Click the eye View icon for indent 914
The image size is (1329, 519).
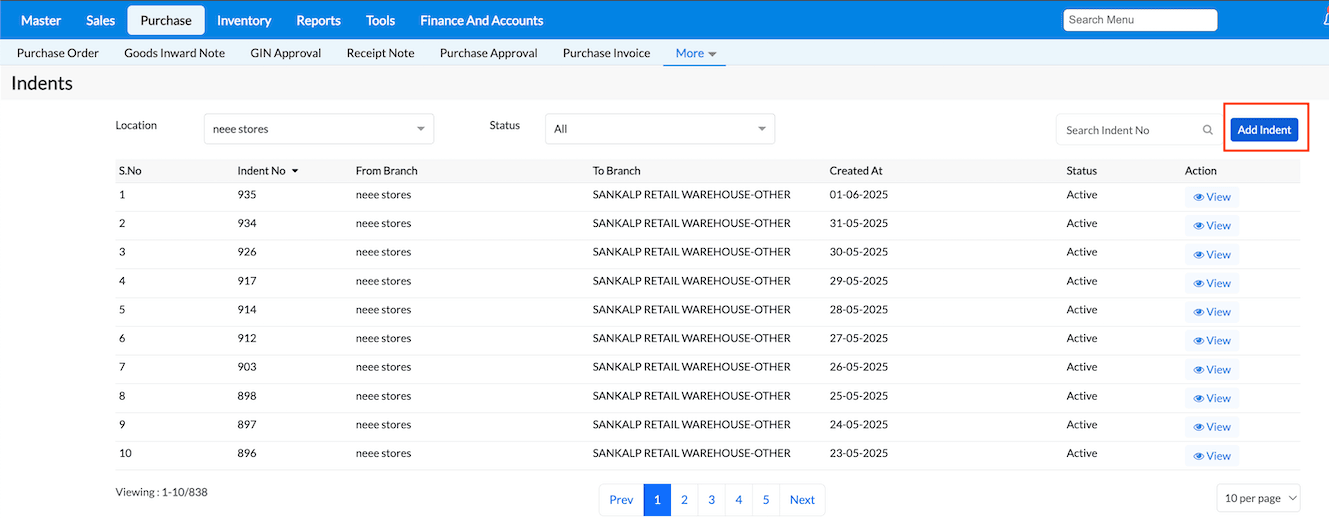tap(1199, 312)
